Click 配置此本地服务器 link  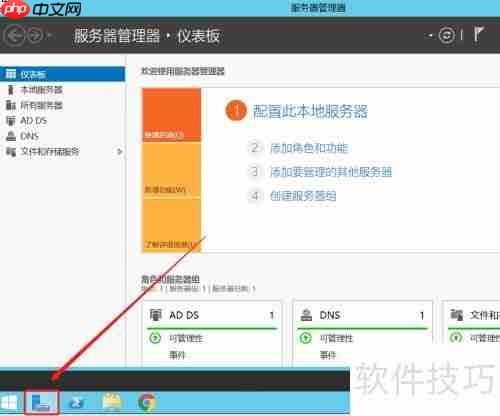point(310,111)
